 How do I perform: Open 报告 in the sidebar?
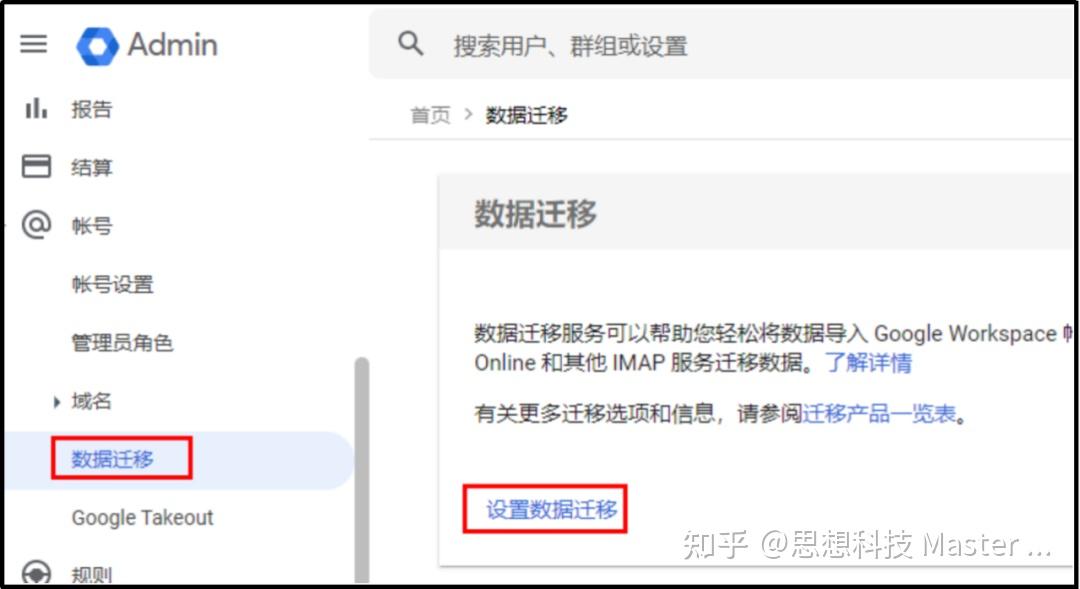(x=91, y=109)
